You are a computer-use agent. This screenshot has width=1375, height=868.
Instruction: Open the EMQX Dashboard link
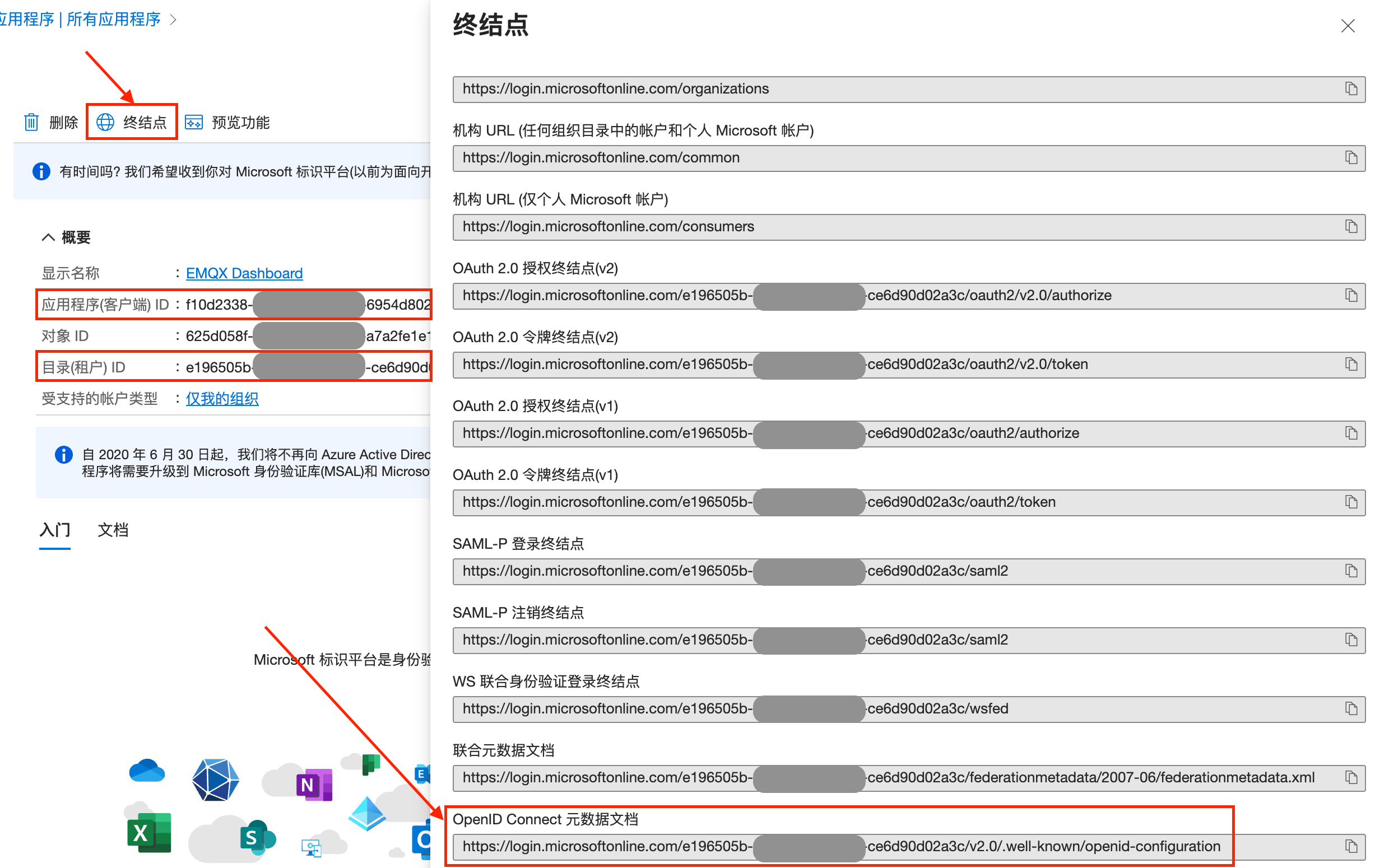click(244, 273)
